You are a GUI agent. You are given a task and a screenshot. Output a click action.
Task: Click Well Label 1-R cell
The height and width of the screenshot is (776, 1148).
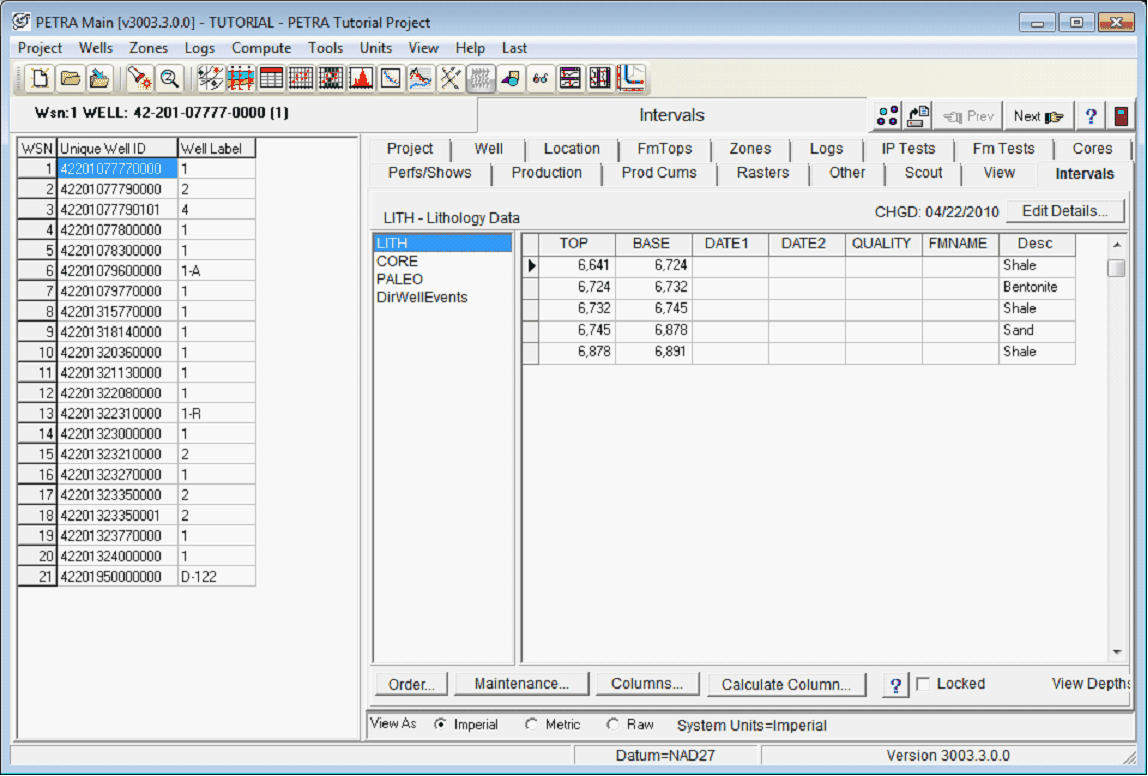click(216, 414)
